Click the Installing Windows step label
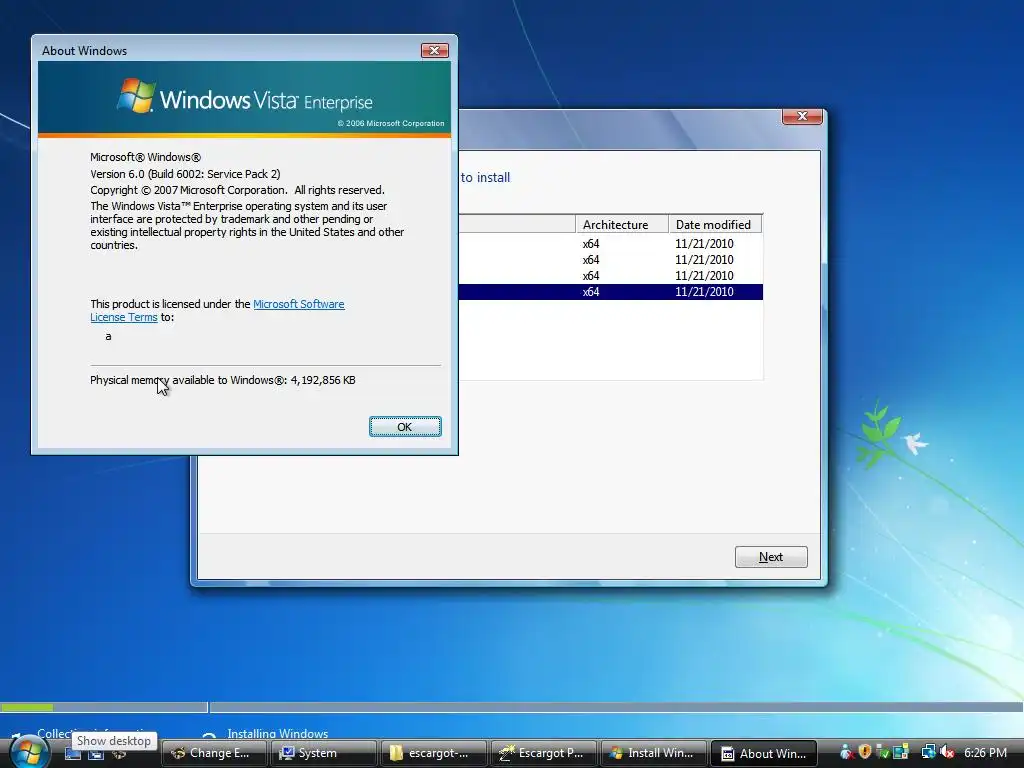This screenshot has height=768, width=1024. [x=278, y=733]
